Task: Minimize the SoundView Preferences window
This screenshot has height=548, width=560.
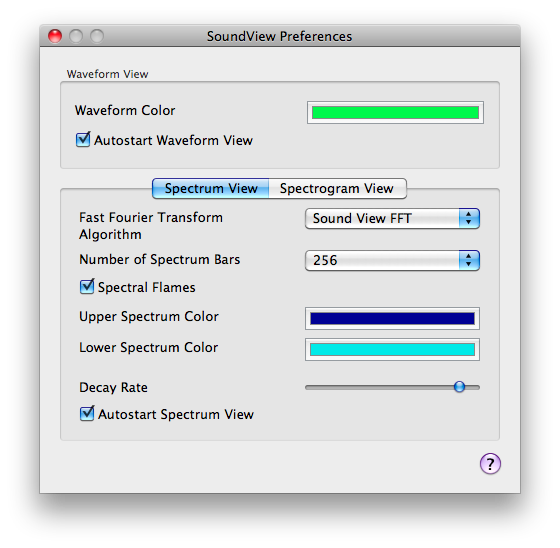Action: click(76, 36)
